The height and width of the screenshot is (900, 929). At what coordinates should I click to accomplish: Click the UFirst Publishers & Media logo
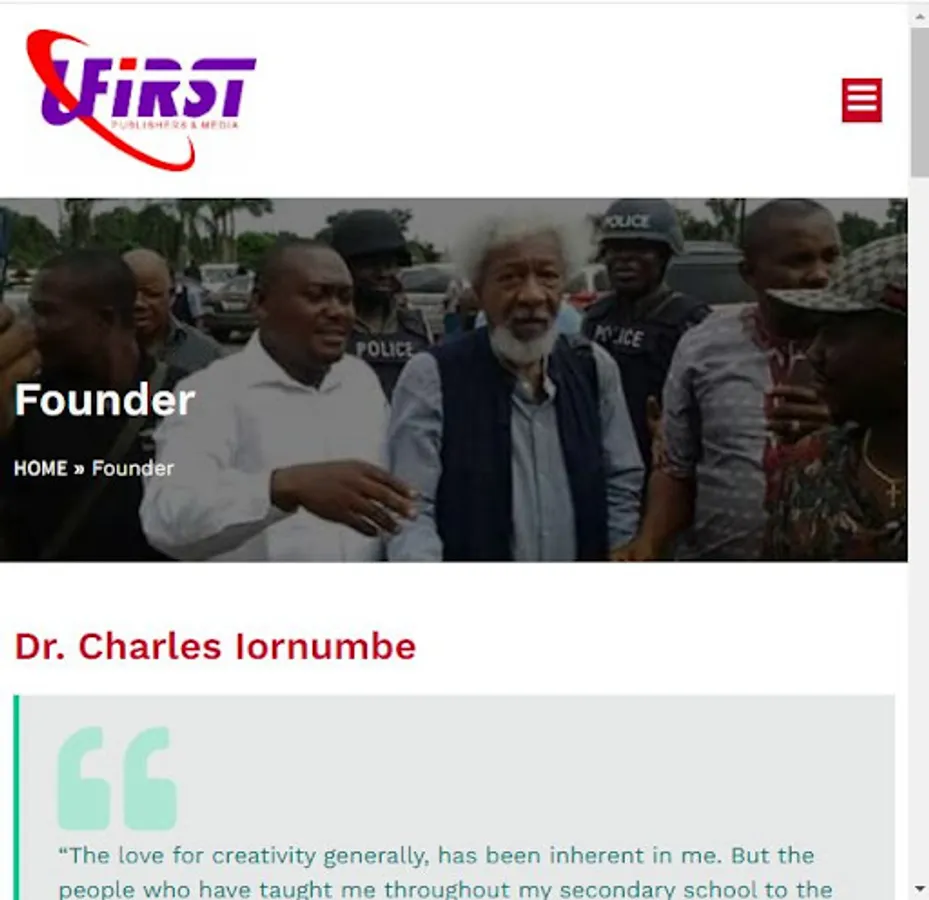point(141,100)
